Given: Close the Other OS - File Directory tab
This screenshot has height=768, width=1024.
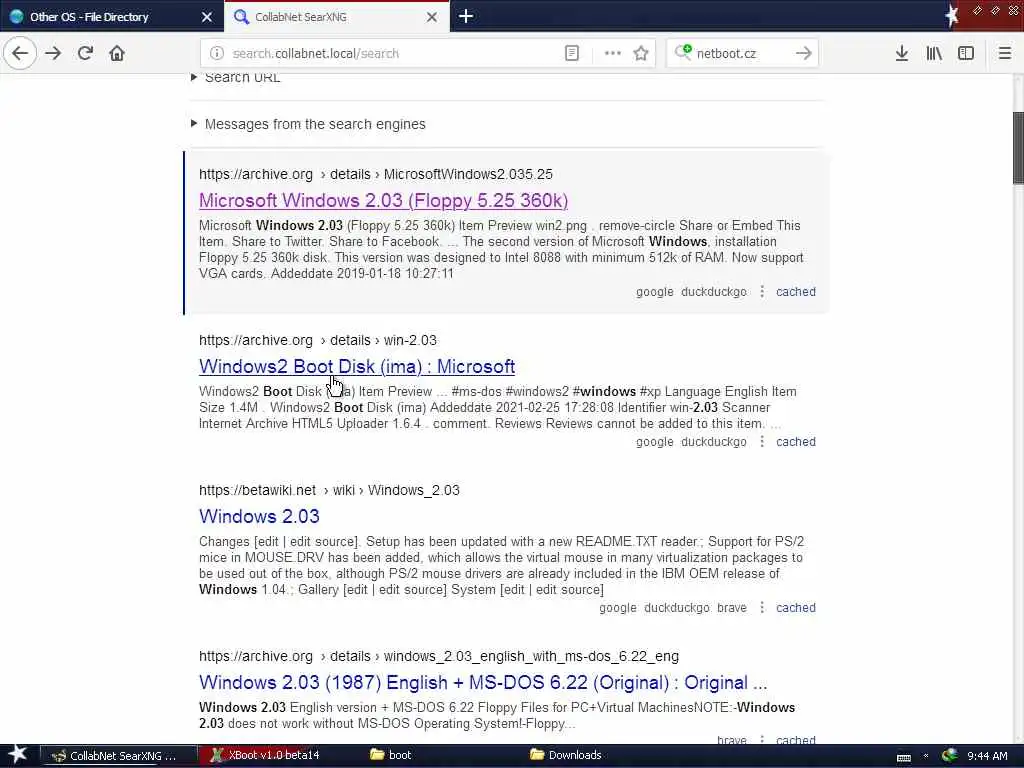Looking at the screenshot, I should (207, 17).
